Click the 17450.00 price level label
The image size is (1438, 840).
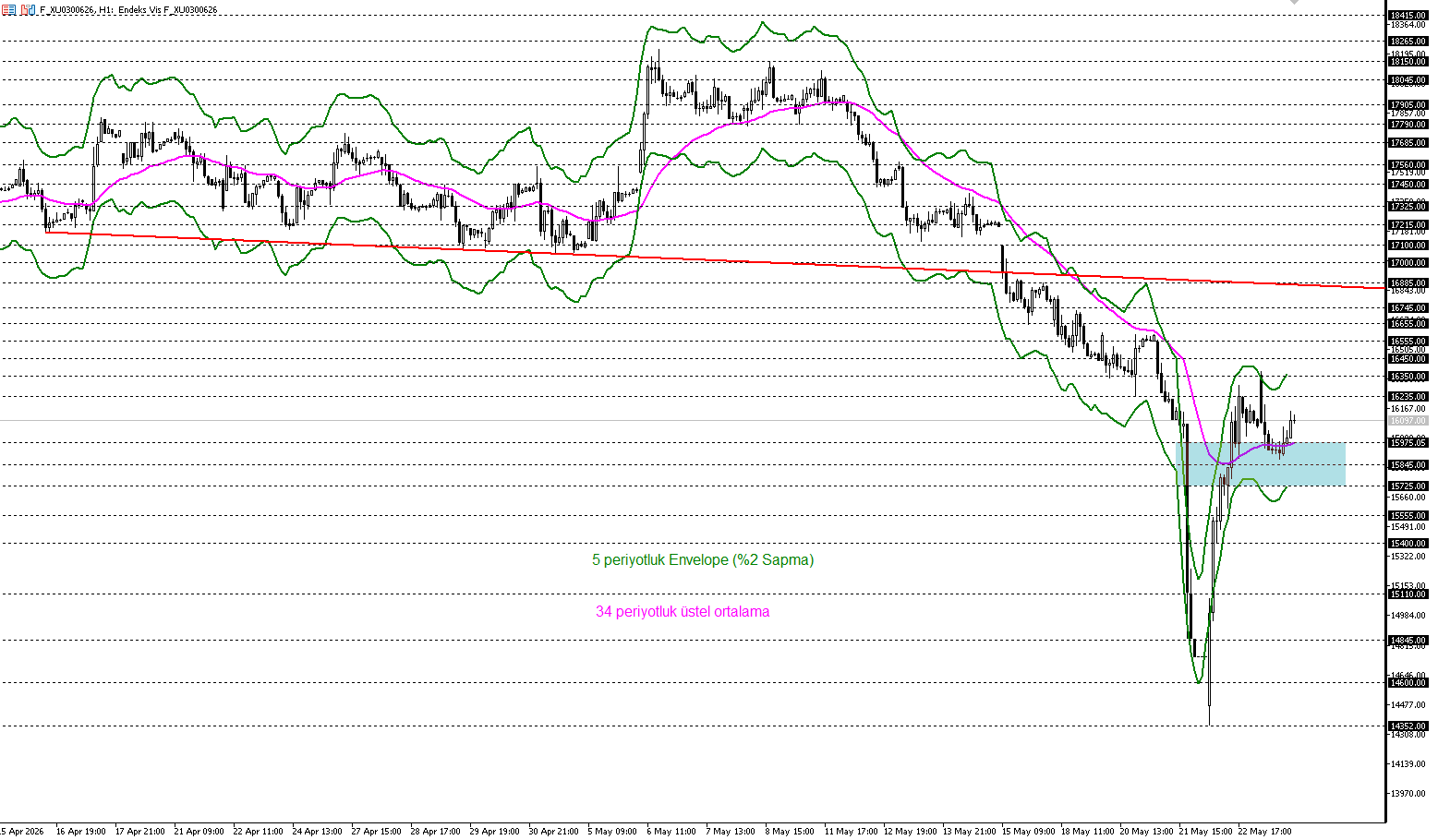tap(1408, 185)
